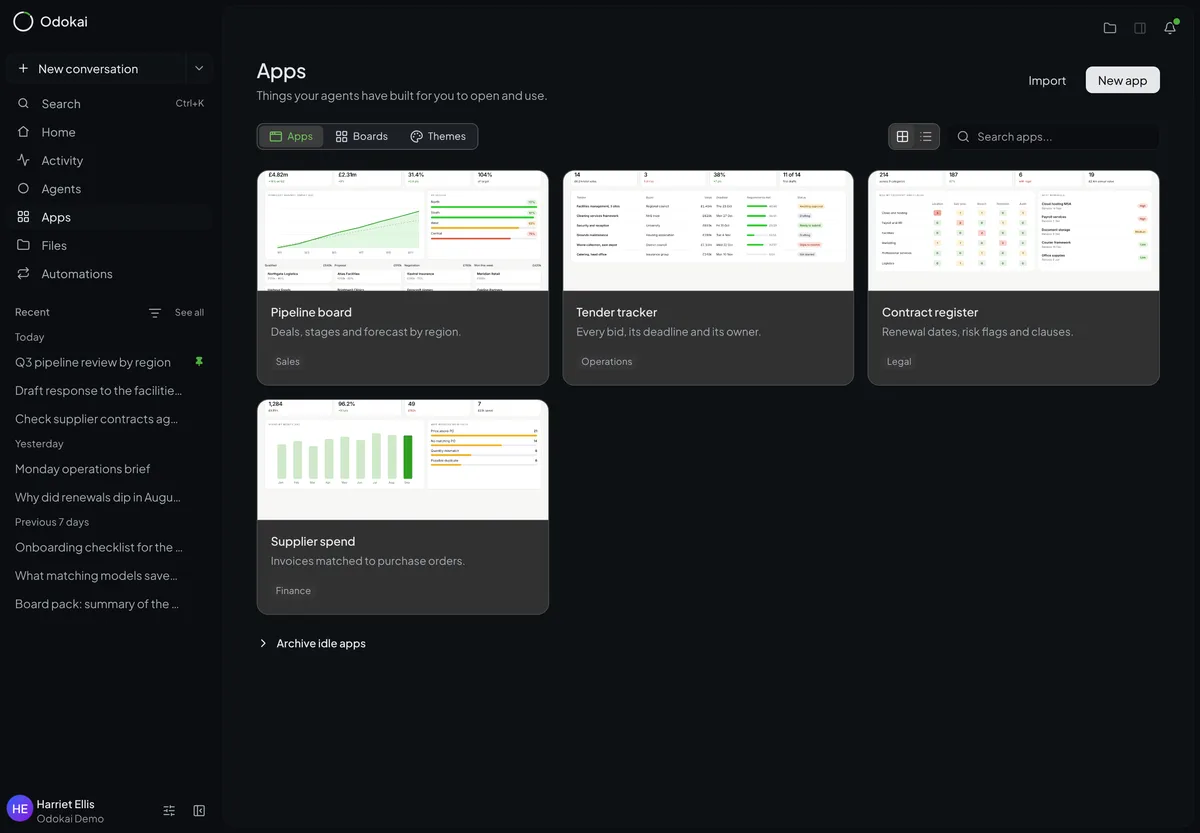Click the green pin icon on Q3 pipeline
This screenshot has height=833, width=1200.
pos(198,361)
